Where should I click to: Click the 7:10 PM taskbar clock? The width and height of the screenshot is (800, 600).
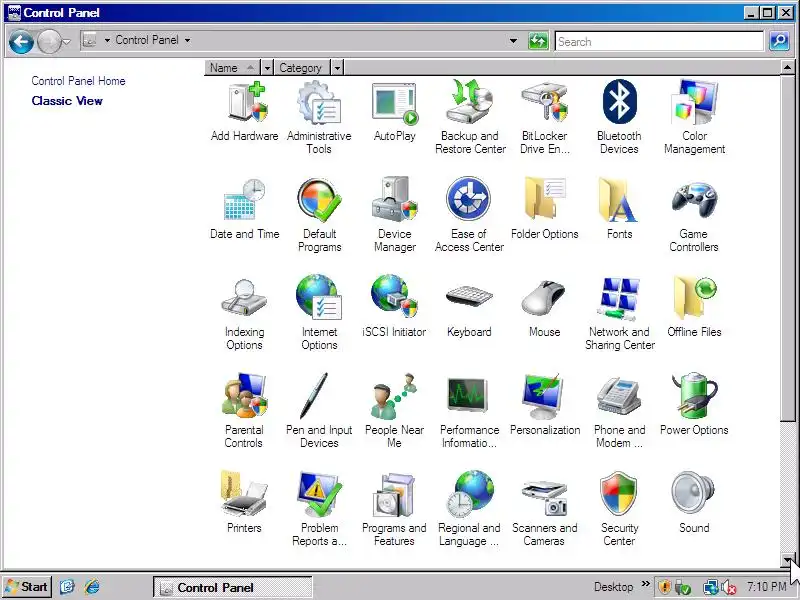[x=766, y=587]
